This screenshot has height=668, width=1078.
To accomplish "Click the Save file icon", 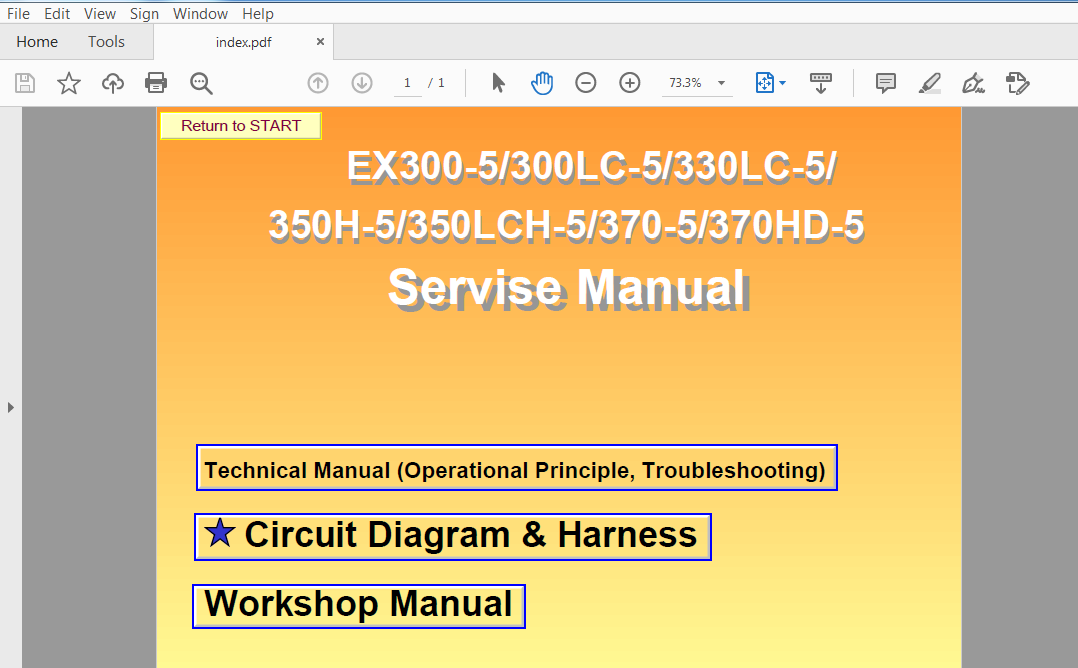I will [x=25, y=83].
